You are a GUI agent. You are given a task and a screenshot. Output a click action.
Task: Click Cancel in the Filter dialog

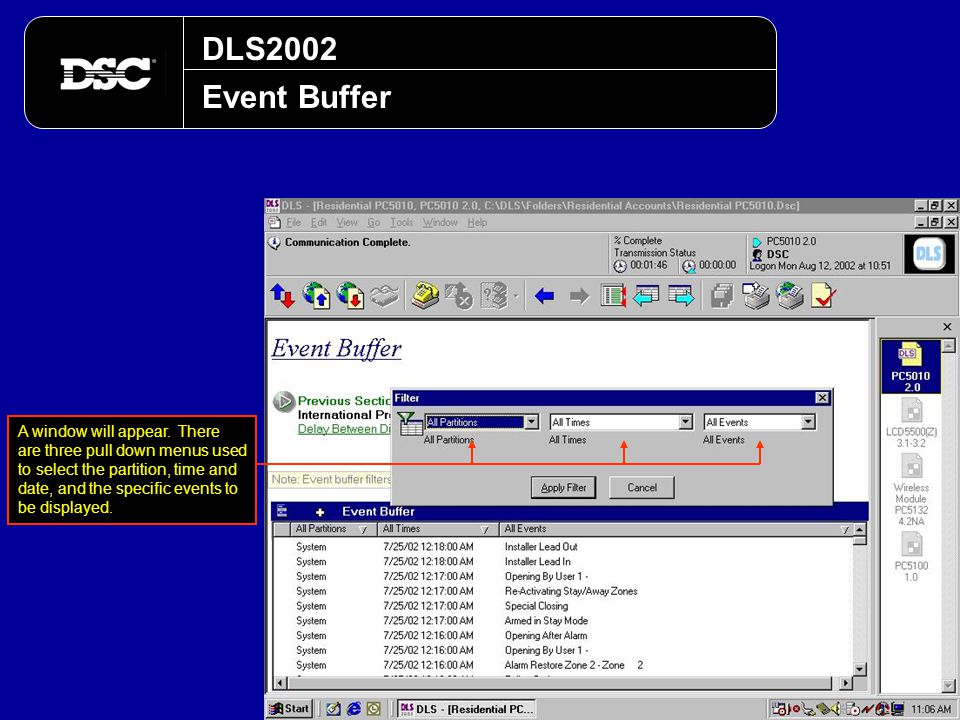coord(642,488)
